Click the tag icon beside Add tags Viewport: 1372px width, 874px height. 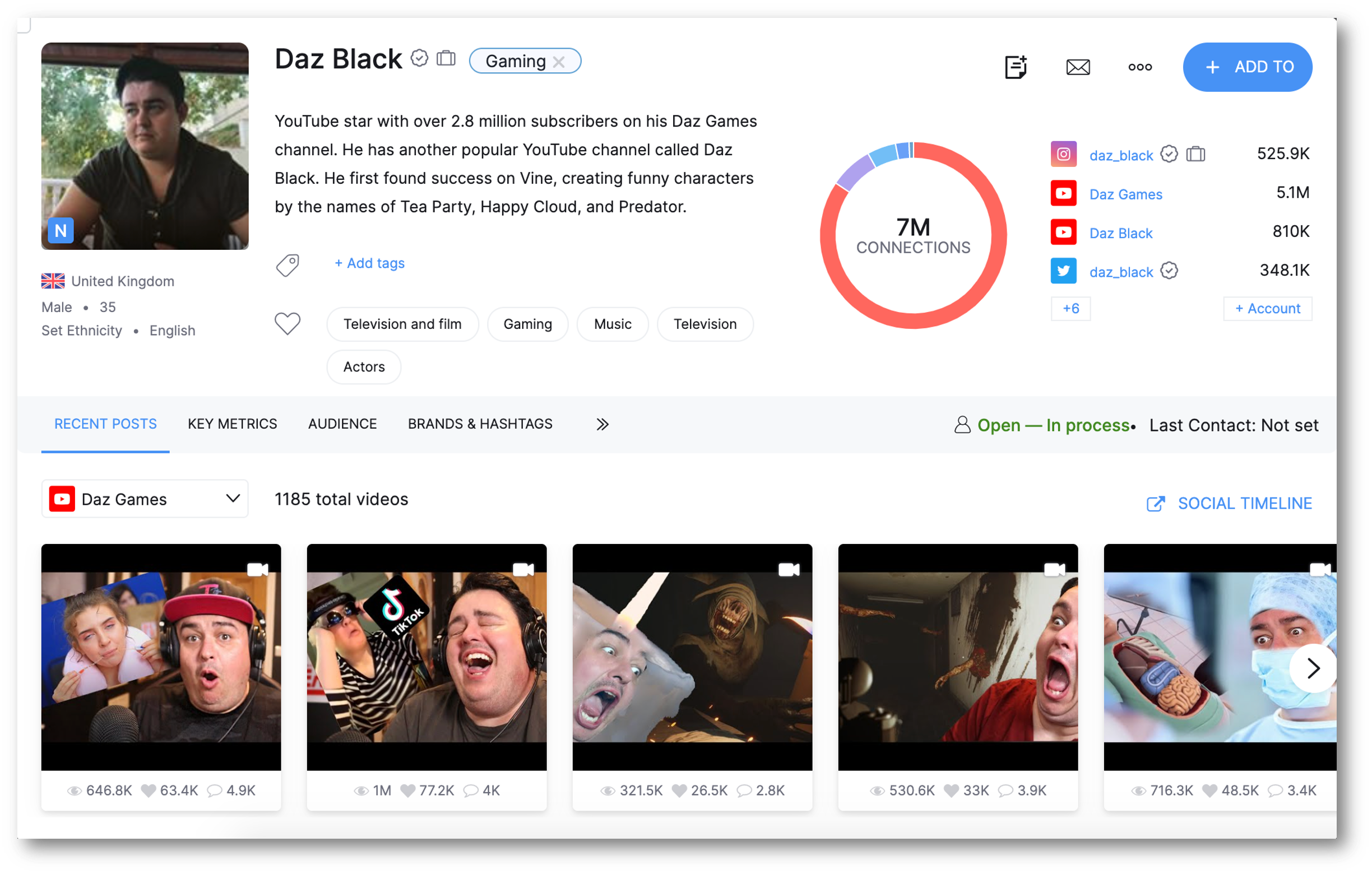tap(288, 265)
